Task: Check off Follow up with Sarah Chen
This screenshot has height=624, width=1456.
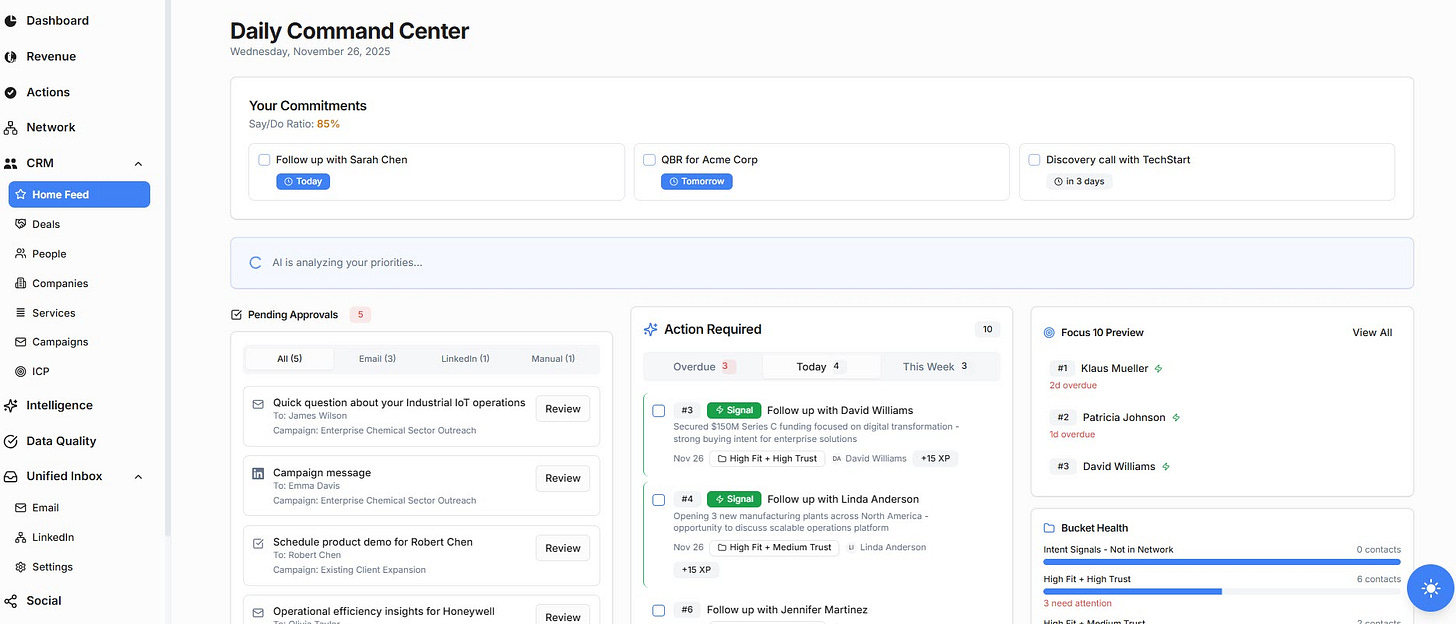Action: [264, 159]
